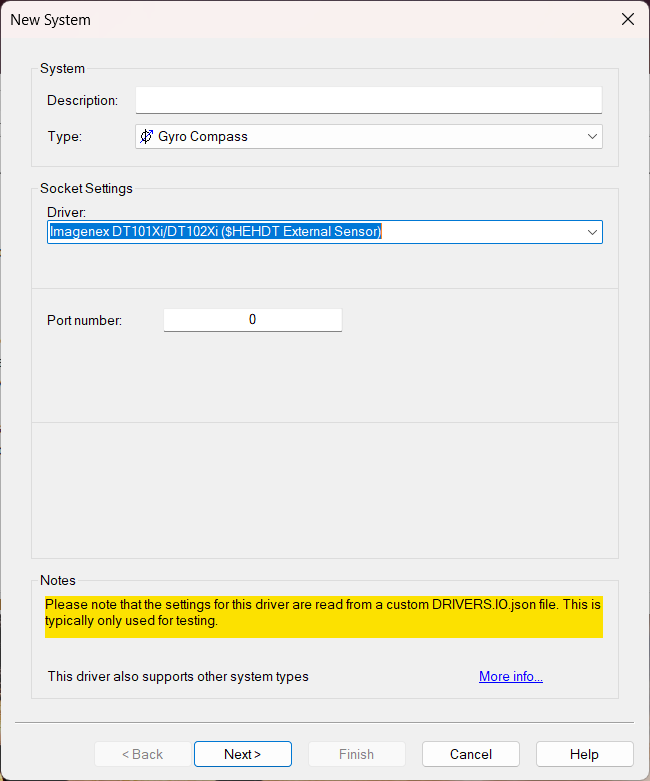Click the disabled Finish button
Viewport: 650px width, 781px height.
356,754
